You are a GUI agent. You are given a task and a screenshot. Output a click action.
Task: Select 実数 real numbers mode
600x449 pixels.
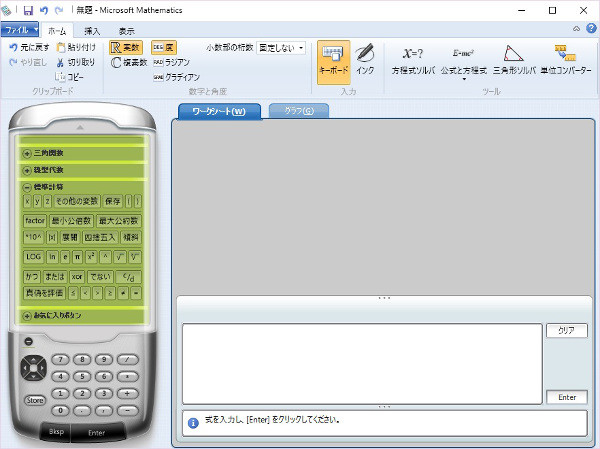[126, 47]
